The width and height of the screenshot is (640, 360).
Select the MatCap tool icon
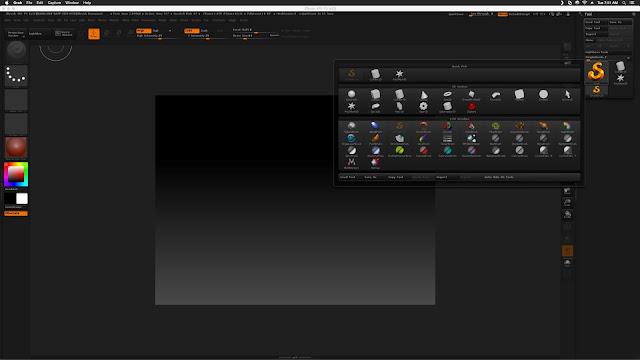(375, 163)
